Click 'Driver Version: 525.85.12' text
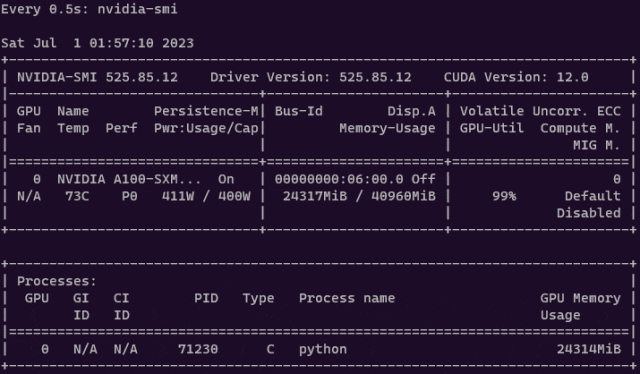 click(311, 77)
